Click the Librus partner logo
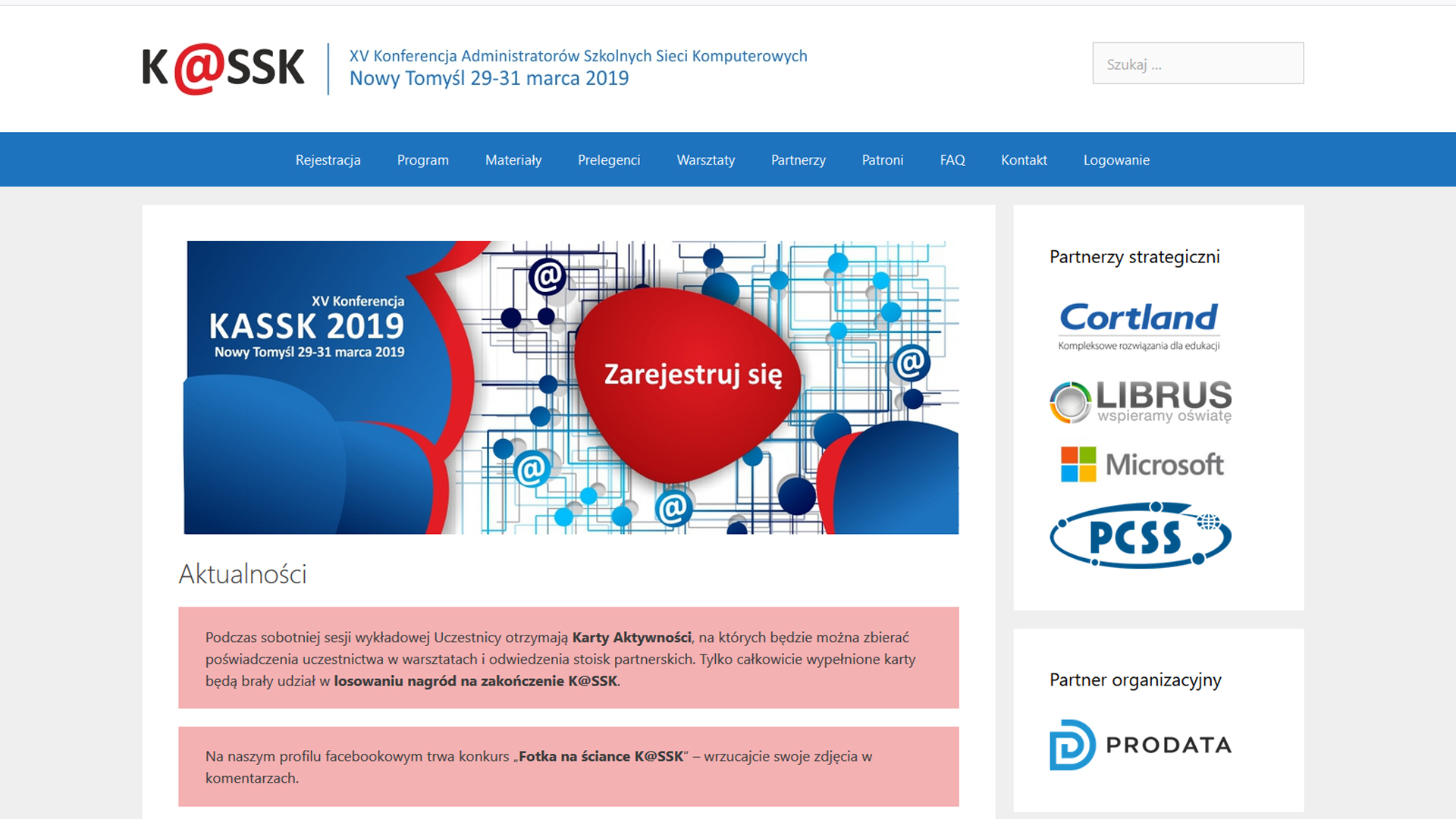The width and height of the screenshot is (1456, 819). pyautogui.click(x=1141, y=401)
